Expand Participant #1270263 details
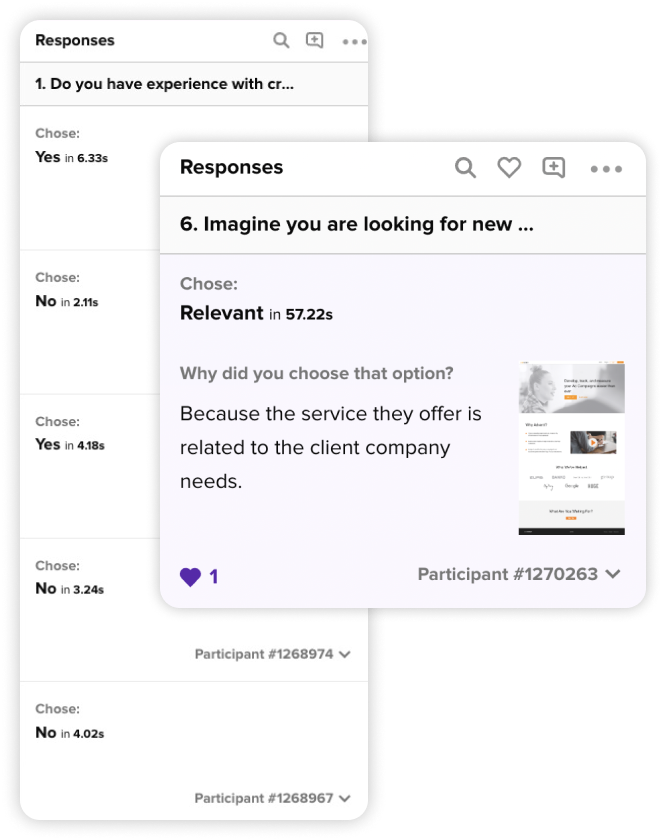The height and width of the screenshot is (840, 662). [518, 574]
